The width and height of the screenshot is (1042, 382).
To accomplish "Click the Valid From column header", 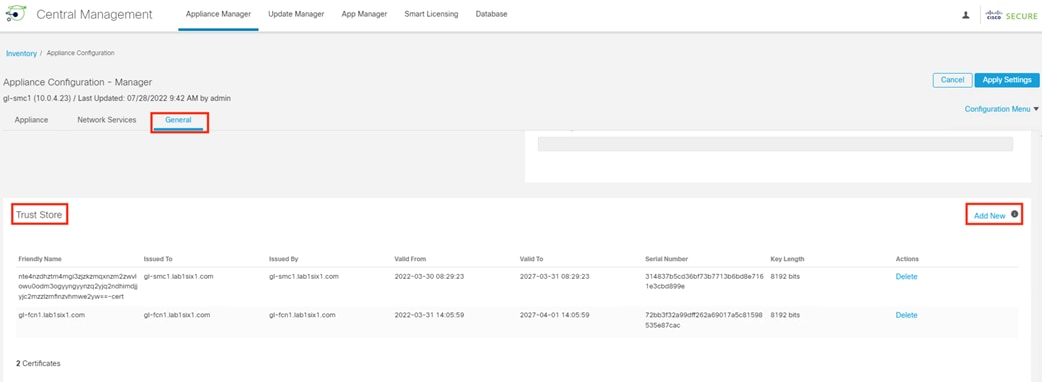I will coord(410,258).
